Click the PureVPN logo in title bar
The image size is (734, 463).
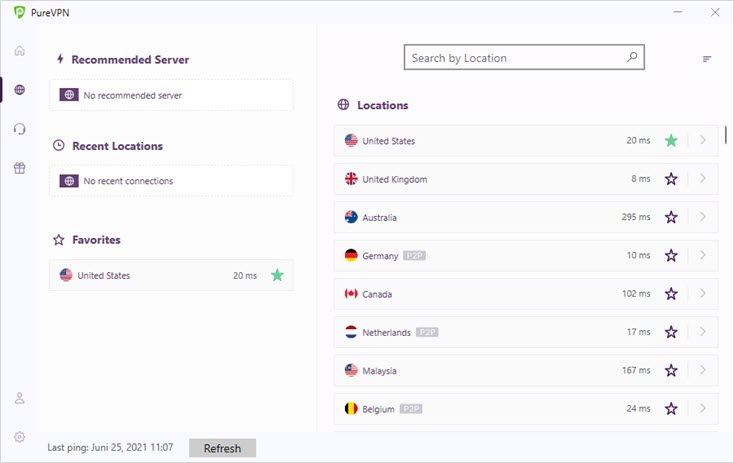pyautogui.click(x=19, y=12)
